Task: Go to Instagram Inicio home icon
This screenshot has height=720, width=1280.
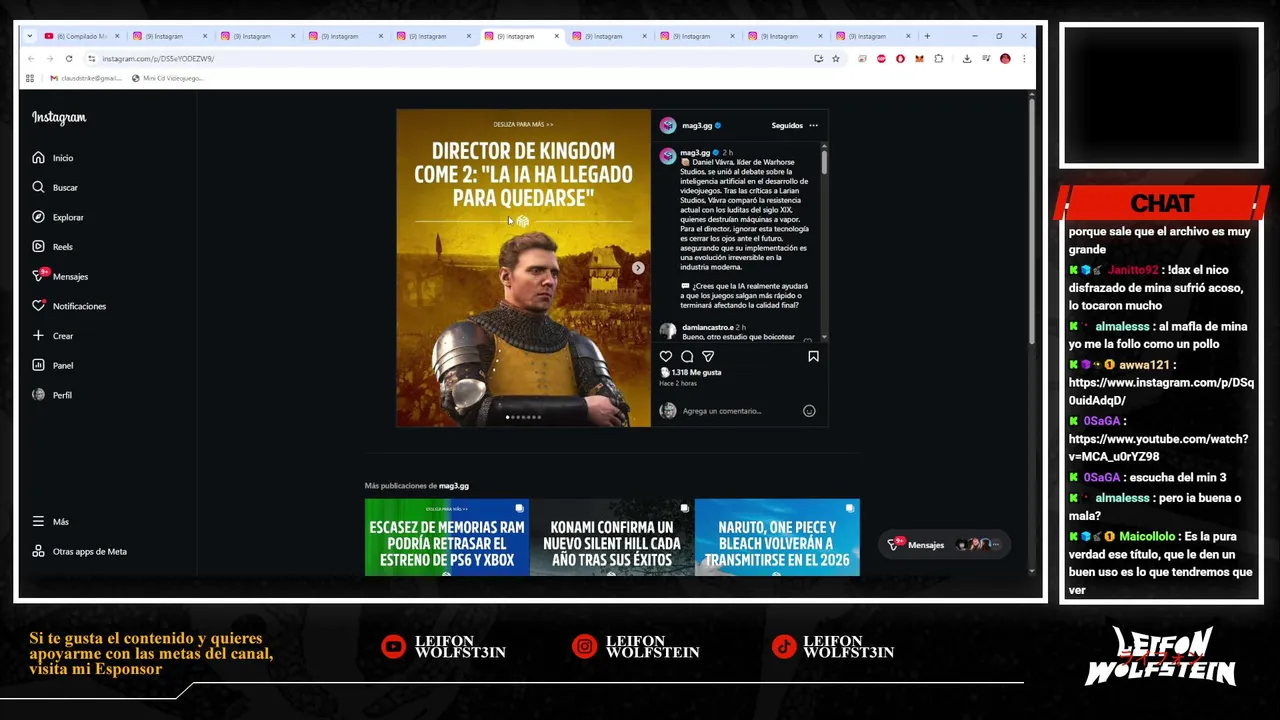Action: (x=38, y=158)
